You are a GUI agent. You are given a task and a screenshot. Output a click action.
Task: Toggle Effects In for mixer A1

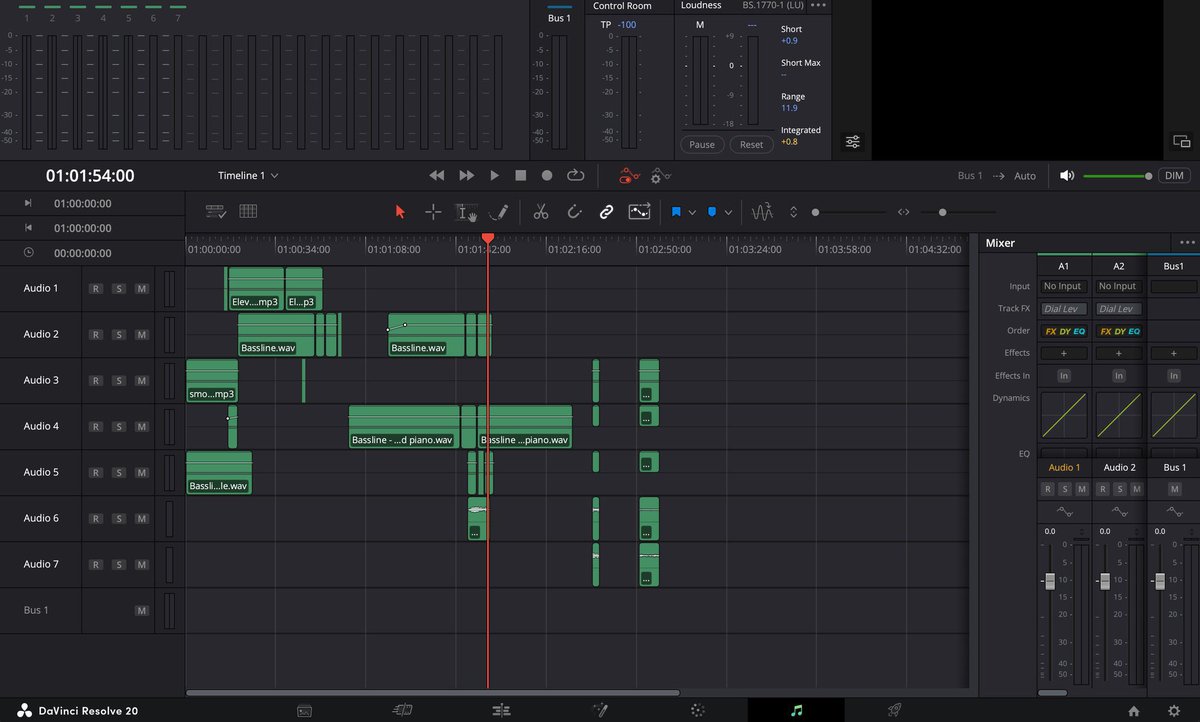point(1064,376)
